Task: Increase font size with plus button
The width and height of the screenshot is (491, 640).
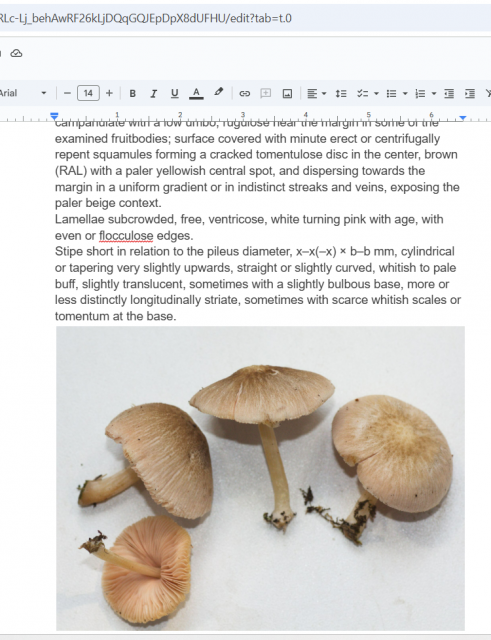Action: pyautogui.click(x=109, y=93)
